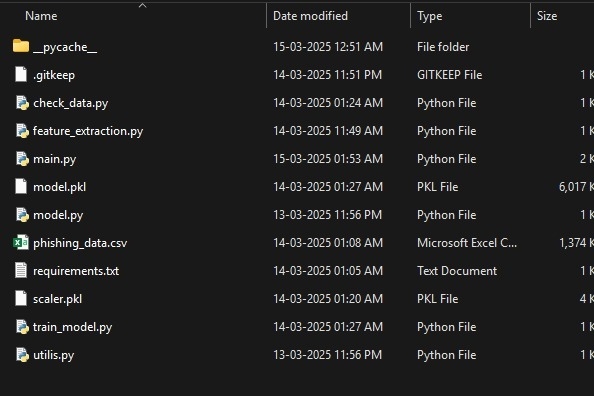Select the model.py file name
The height and width of the screenshot is (396, 594).
point(58,215)
